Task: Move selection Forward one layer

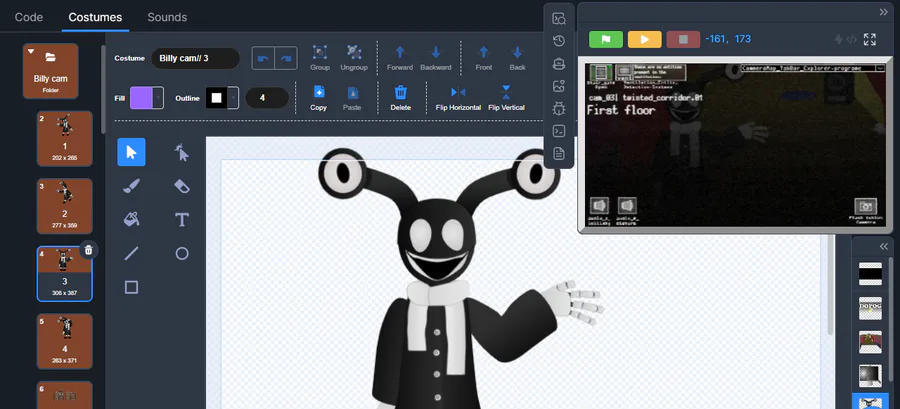Action: (x=400, y=58)
